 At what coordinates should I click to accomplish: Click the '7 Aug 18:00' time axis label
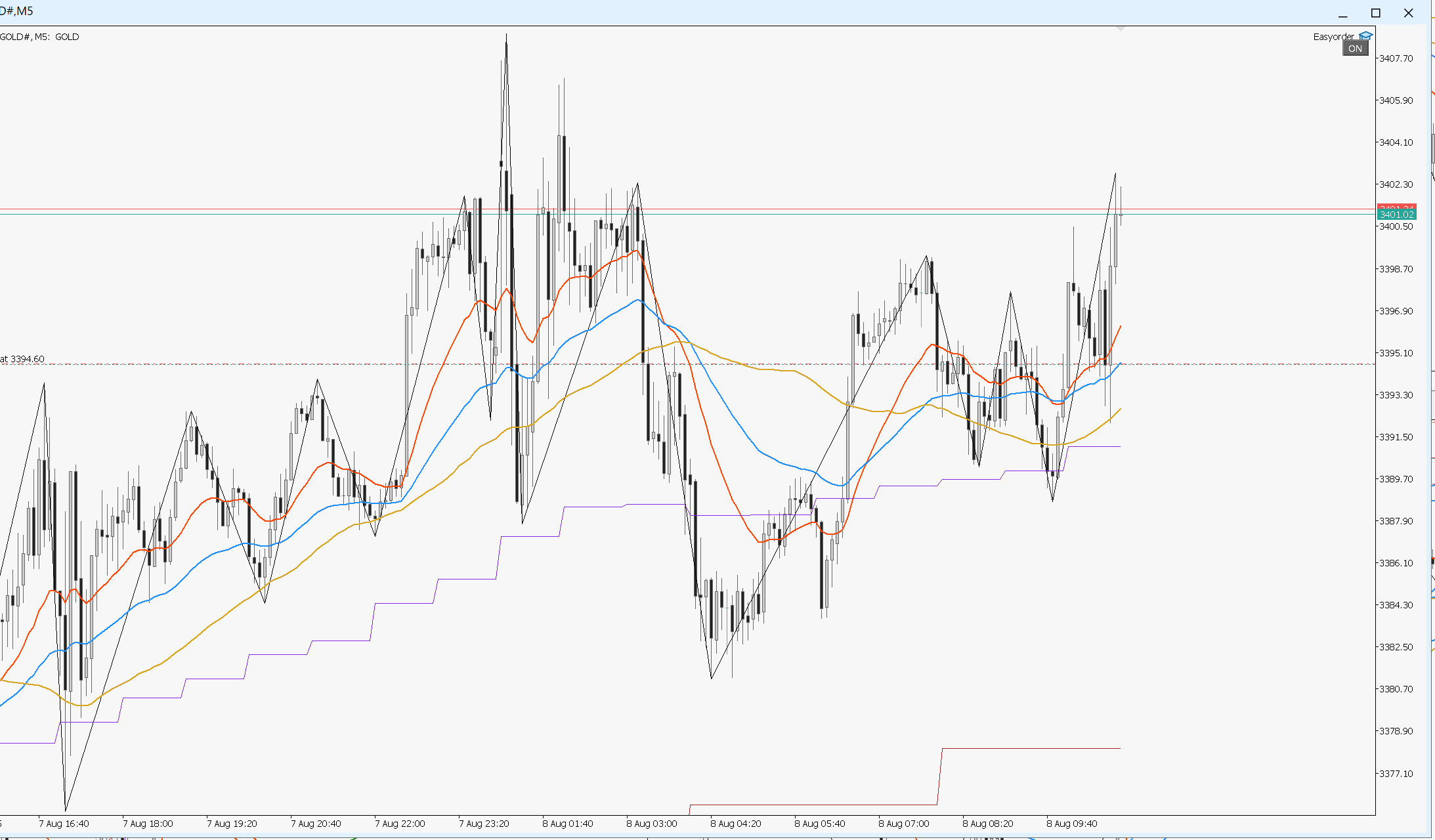tap(148, 824)
